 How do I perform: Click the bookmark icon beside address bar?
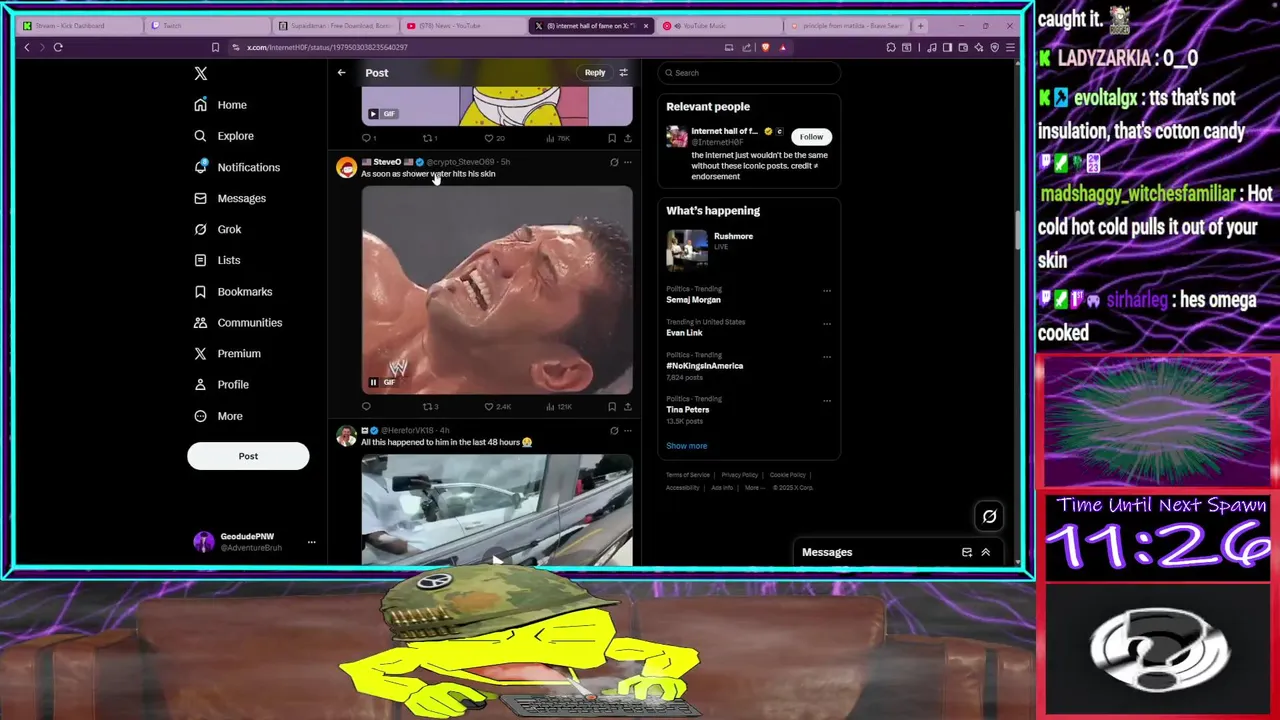[215, 47]
